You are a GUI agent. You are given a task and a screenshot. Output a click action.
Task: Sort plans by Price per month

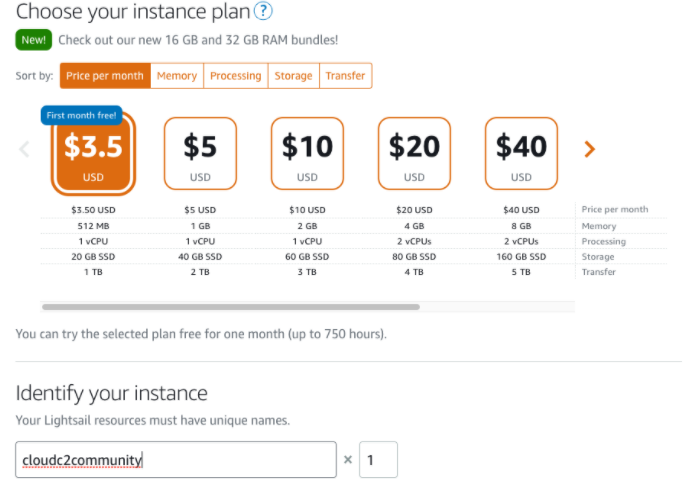[105, 76]
